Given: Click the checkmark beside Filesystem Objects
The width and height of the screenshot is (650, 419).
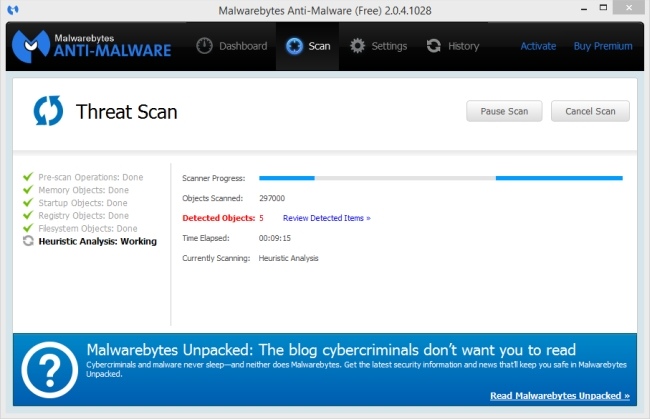Looking at the screenshot, I should point(28,228).
